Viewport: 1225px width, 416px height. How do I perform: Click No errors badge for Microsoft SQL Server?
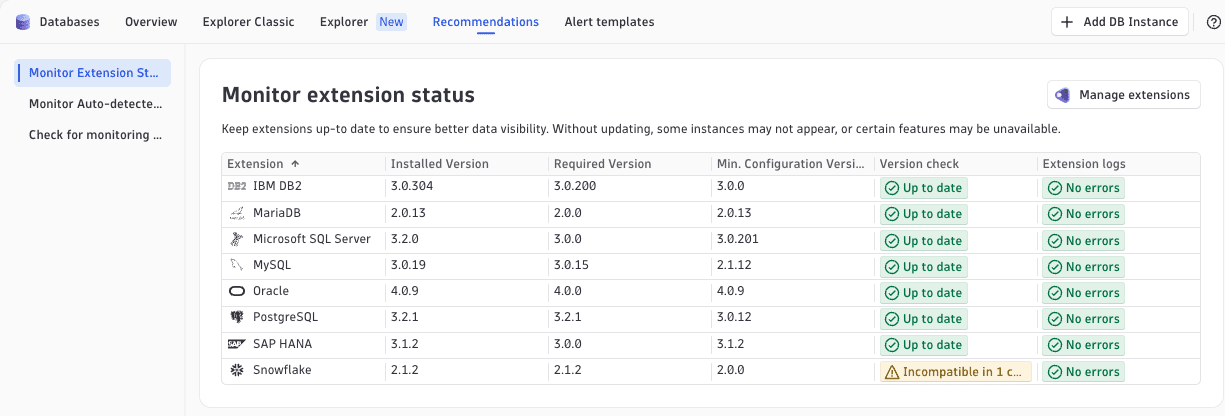[x=1083, y=241]
